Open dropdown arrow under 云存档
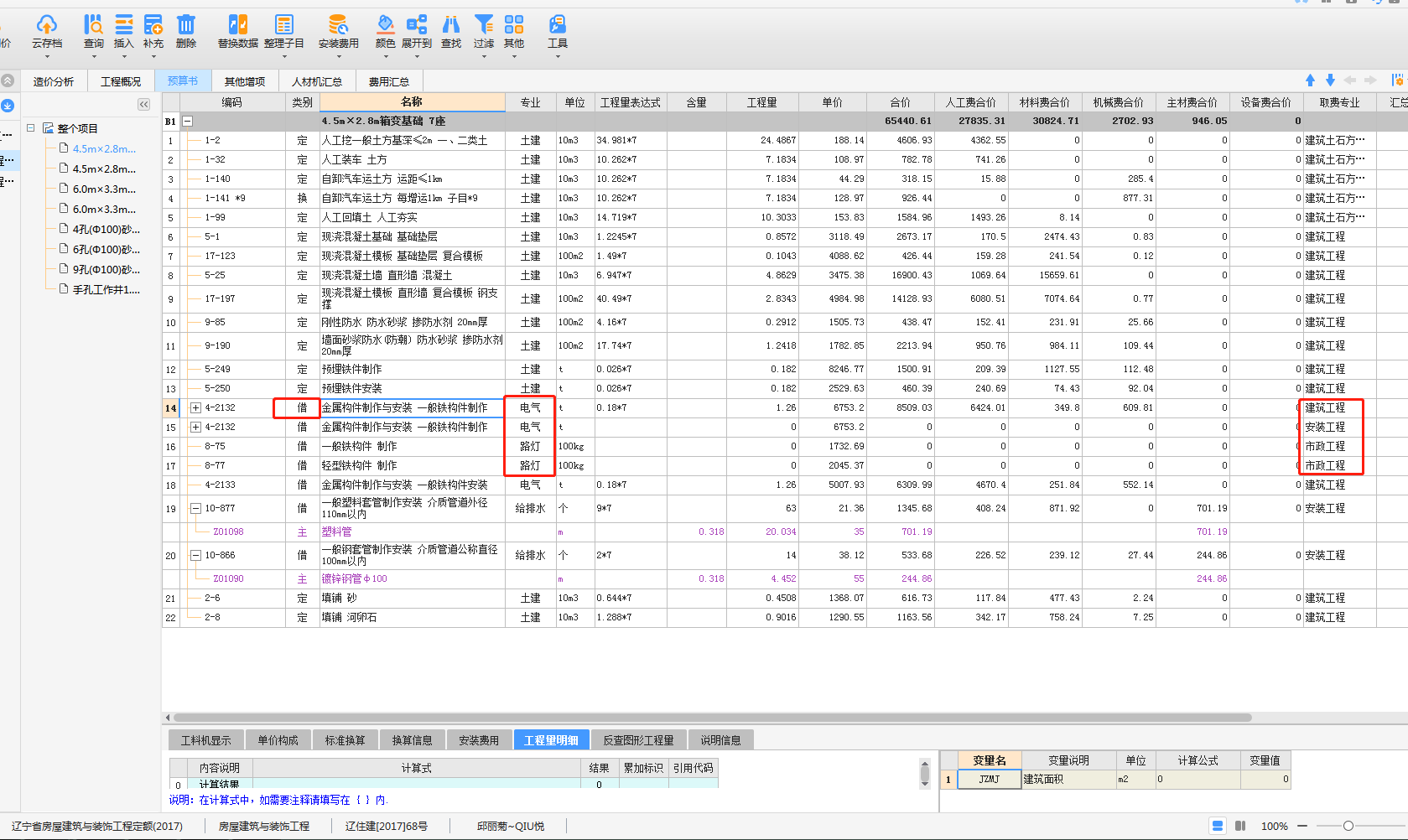This screenshot has height=840, width=1408. [47, 56]
